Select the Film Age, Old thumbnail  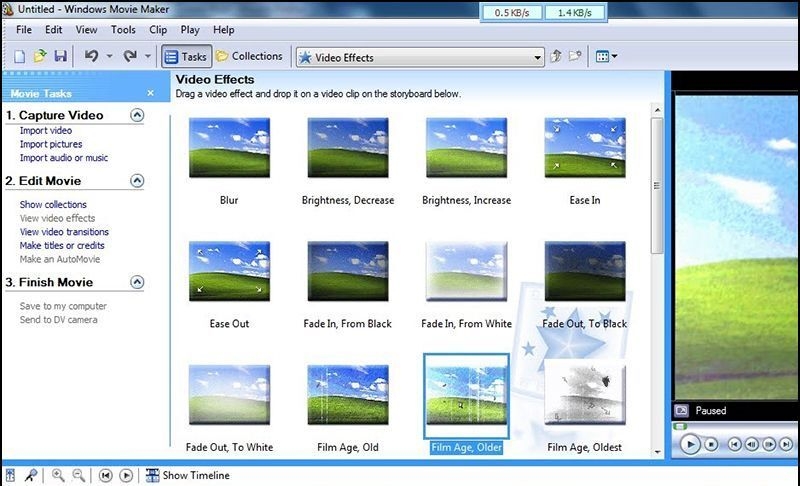click(348, 395)
